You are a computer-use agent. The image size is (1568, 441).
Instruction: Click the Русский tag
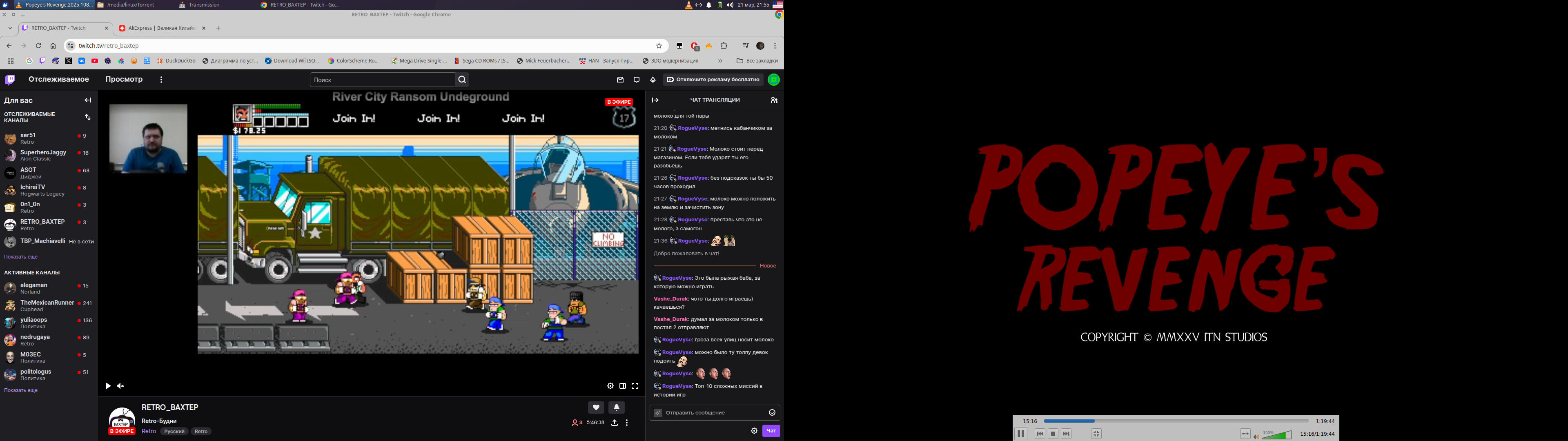coord(174,431)
